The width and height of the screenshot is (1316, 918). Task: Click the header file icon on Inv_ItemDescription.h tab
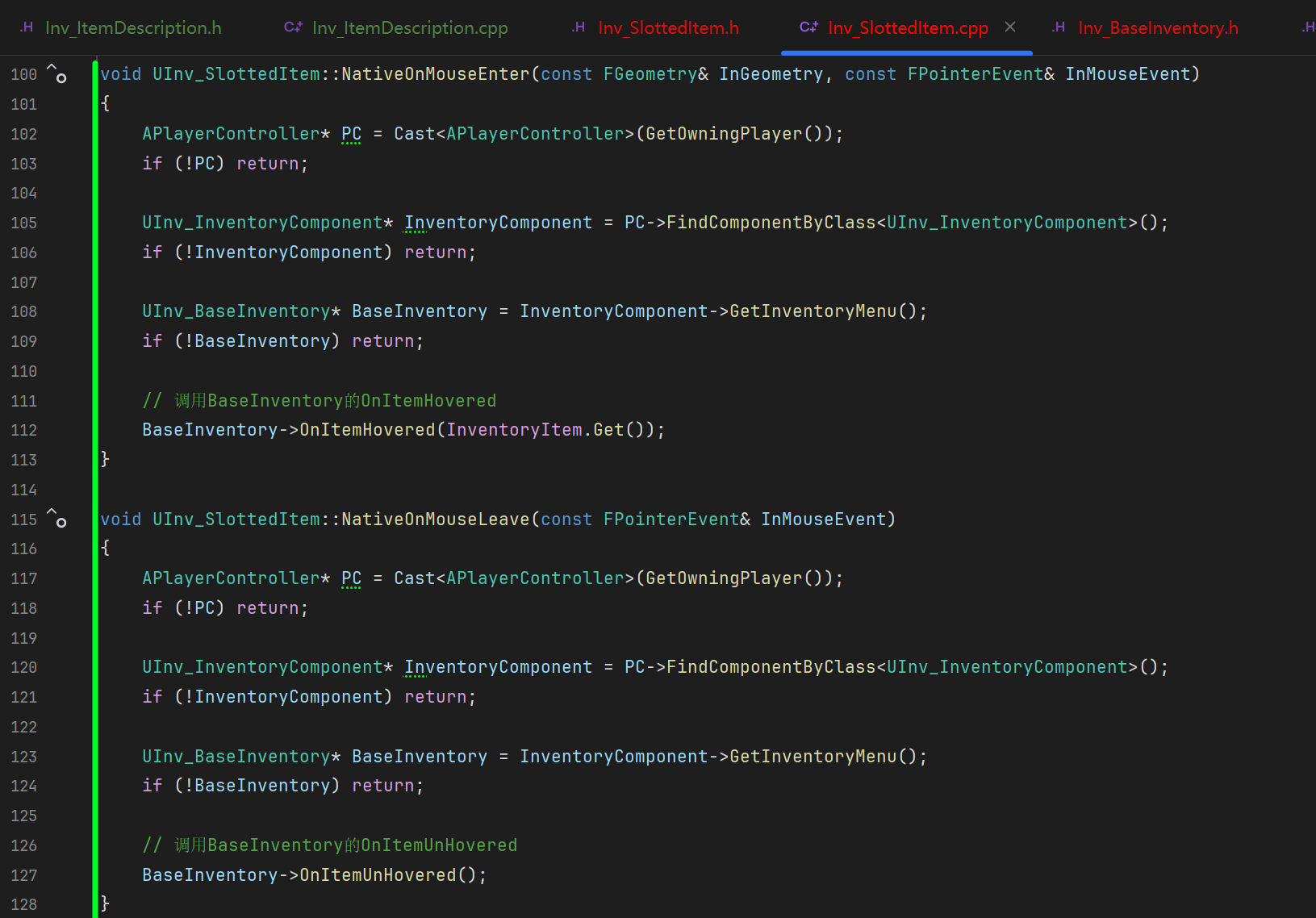click(27, 27)
